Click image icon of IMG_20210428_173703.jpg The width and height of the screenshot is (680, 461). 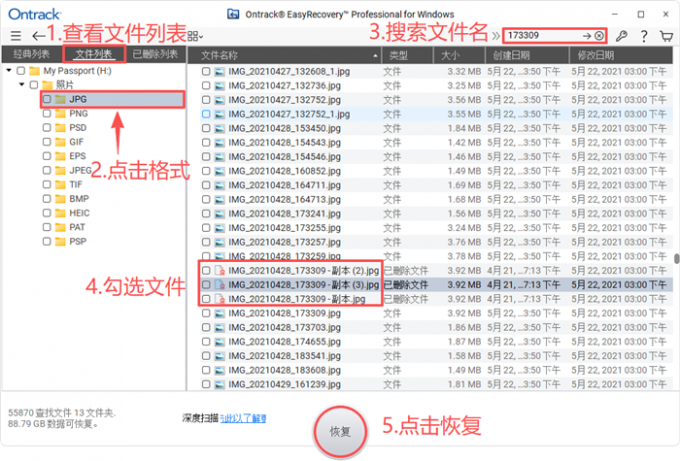pyautogui.click(x=220, y=327)
